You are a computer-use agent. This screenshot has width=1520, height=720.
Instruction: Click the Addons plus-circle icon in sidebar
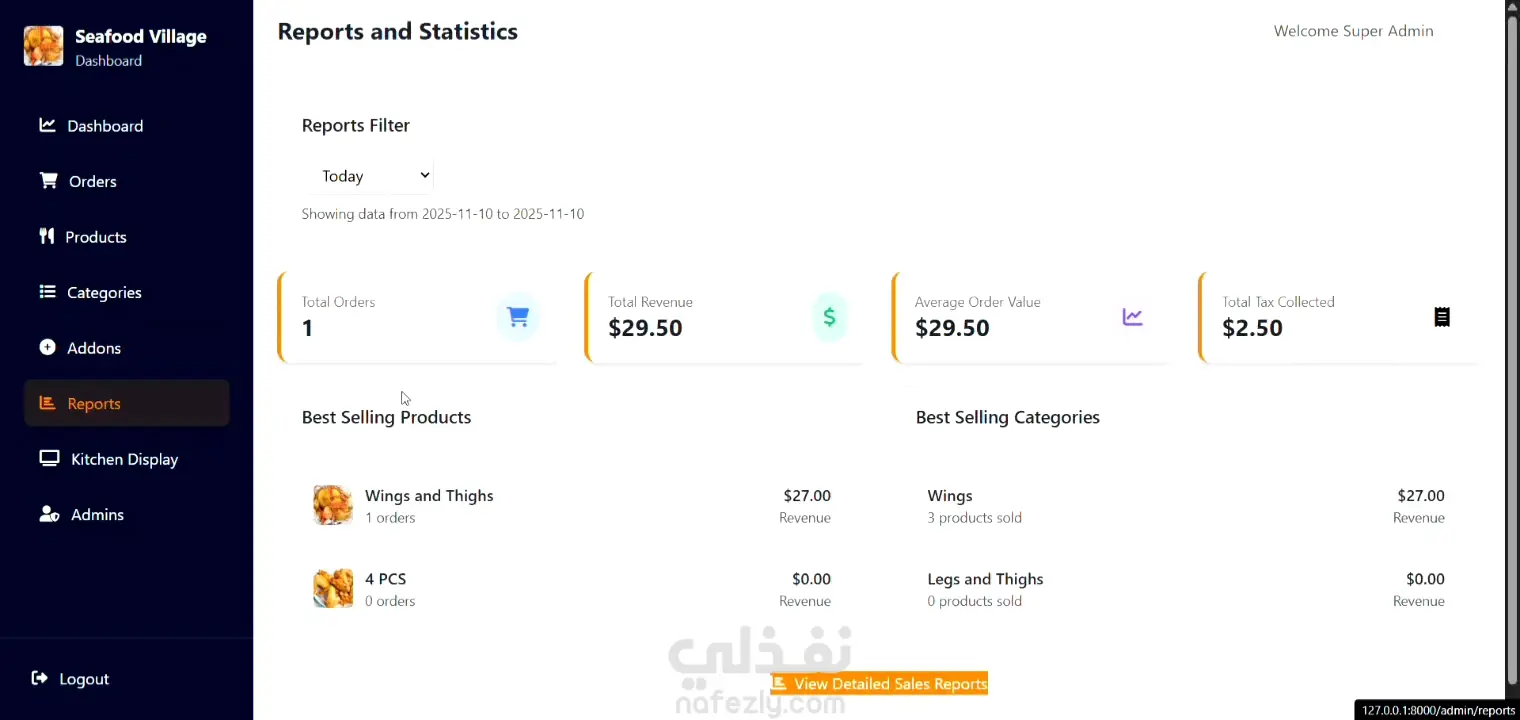pyautogui.click(x=47, y=347)
